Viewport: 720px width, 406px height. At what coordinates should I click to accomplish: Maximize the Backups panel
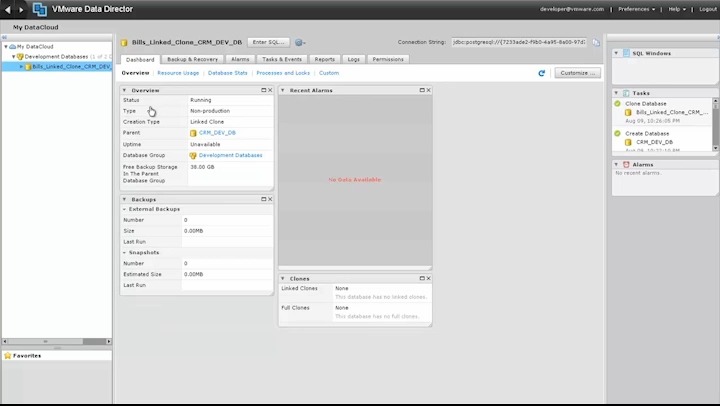264,199
